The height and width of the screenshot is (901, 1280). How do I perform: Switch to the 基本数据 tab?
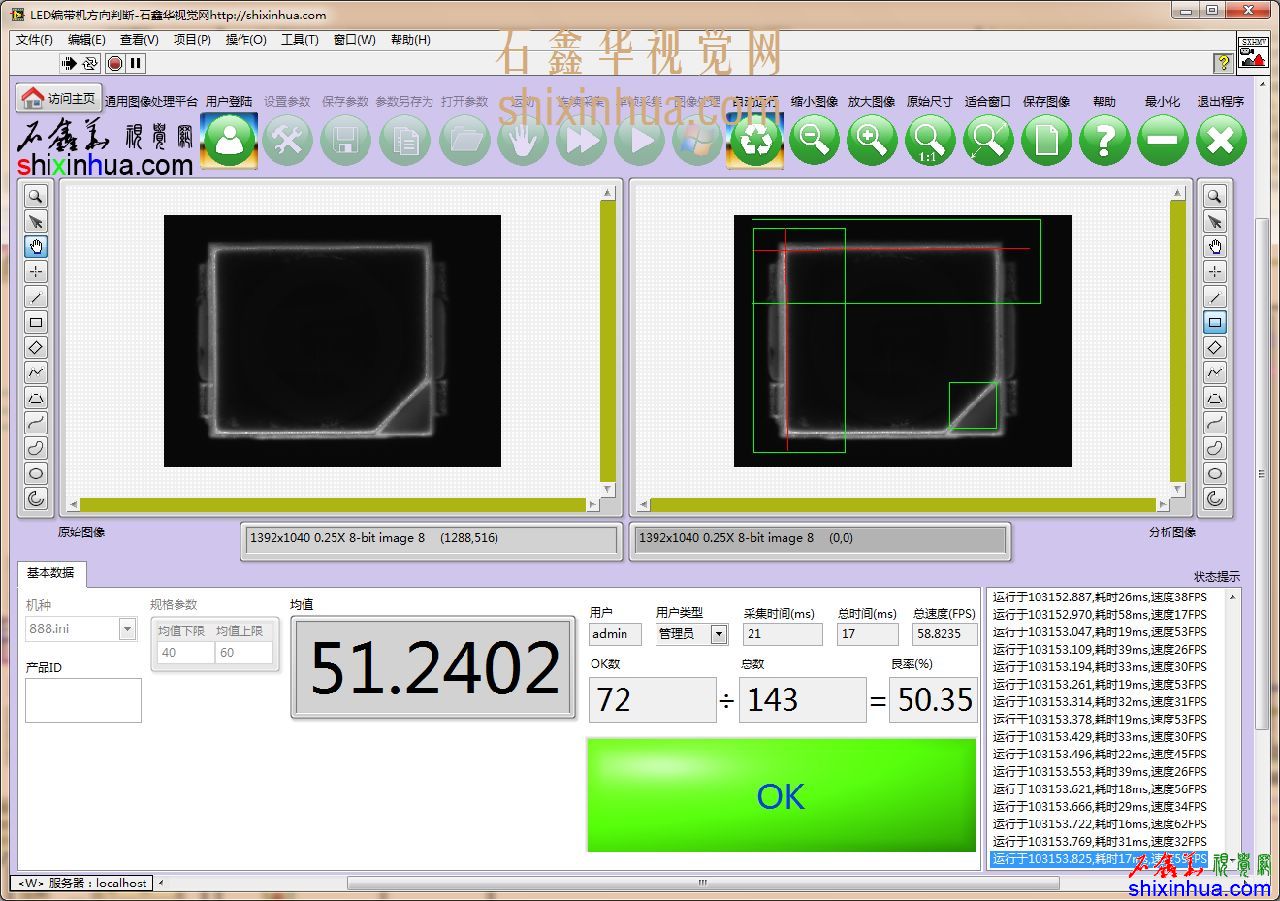51,573
